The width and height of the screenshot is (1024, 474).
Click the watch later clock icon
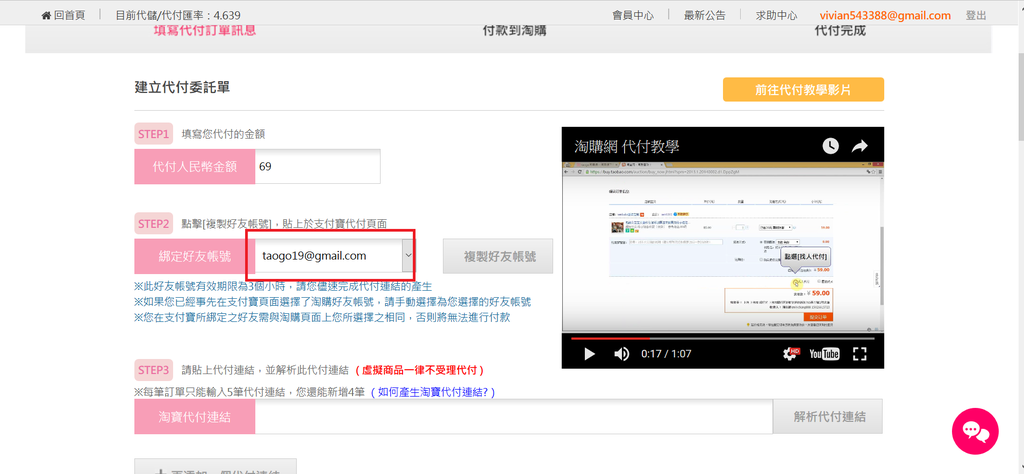point(830,146)
